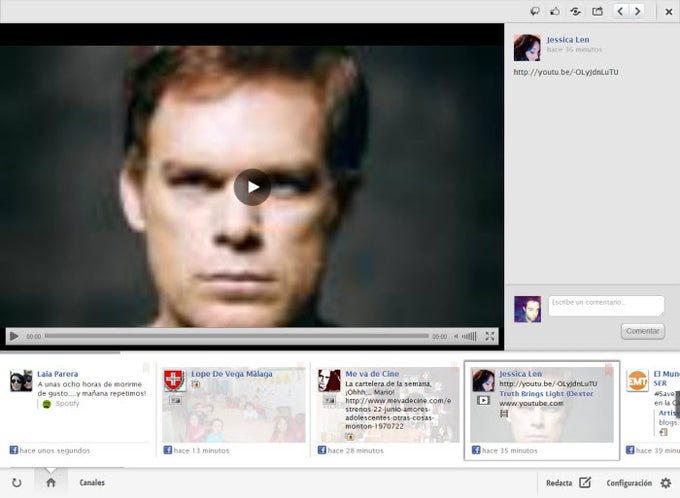Image resolution: width=680 pixels, height=498 pixels.
Task: Mute the video via speaker icon
Action: (456, 336)
